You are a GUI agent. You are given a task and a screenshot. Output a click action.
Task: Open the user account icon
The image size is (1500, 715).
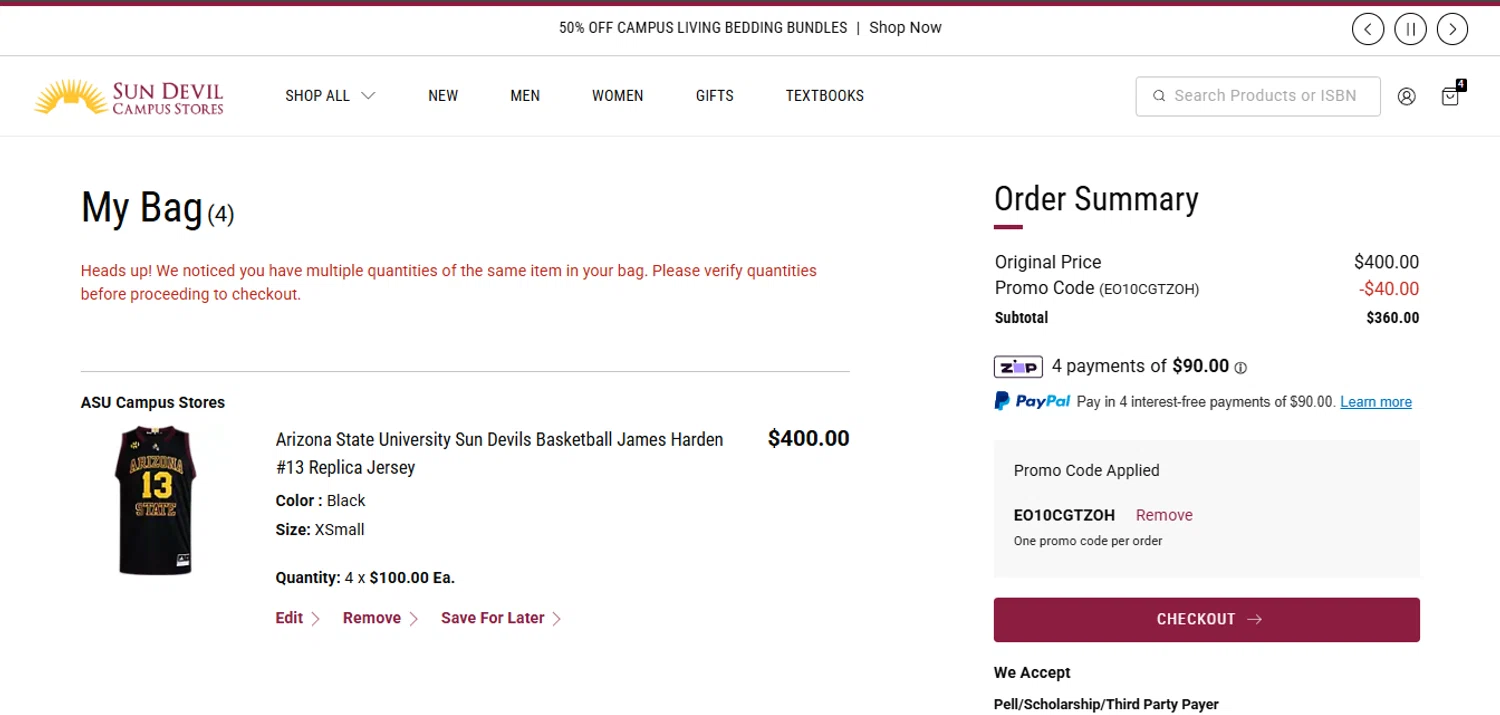(x=1407, y=96)
